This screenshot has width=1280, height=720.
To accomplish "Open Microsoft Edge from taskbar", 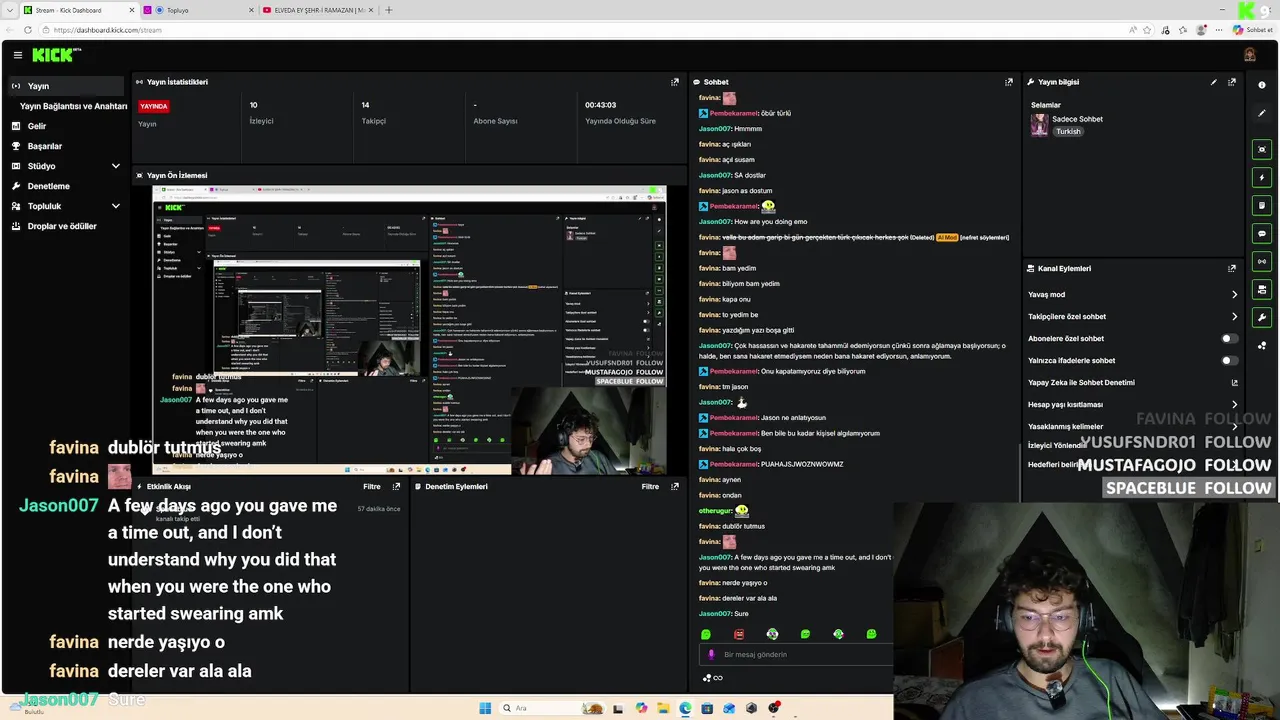I will coord(685,708).
